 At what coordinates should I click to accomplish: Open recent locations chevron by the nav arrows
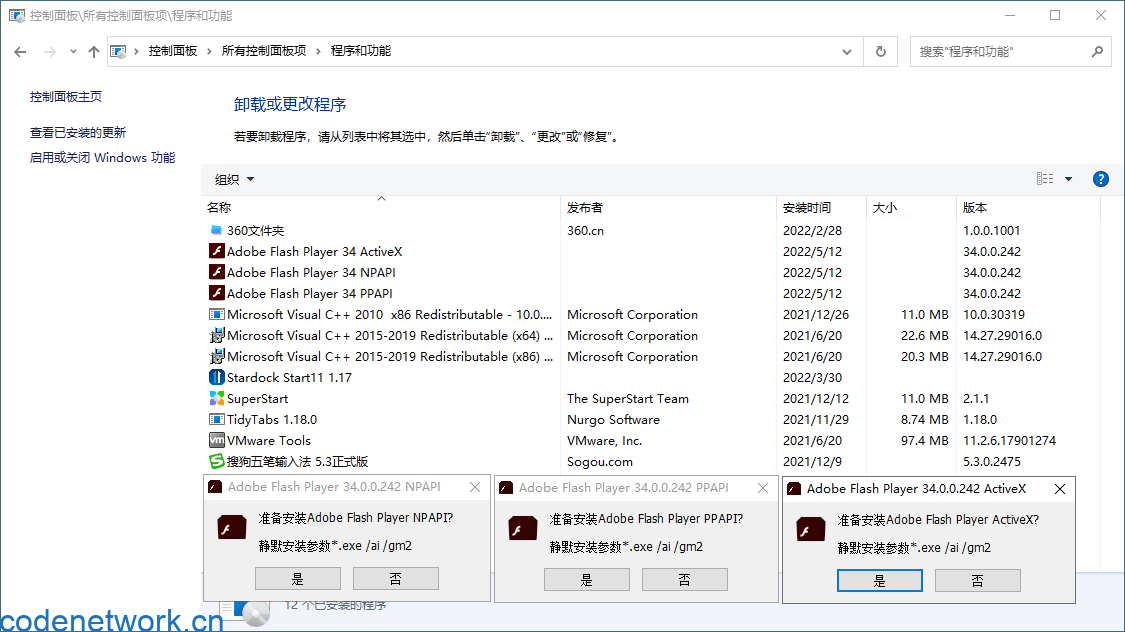[73, 52]
